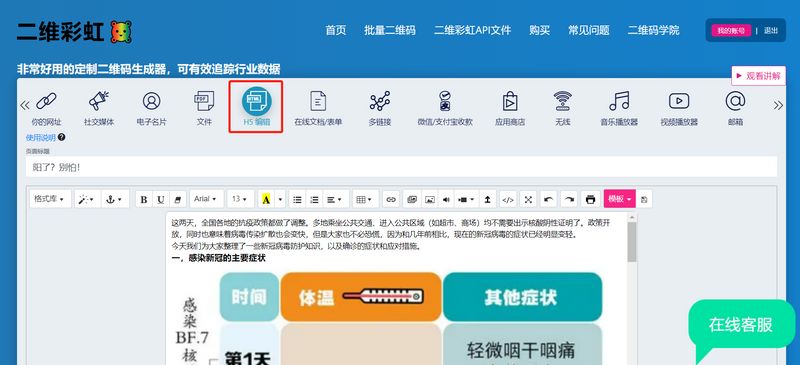
Task: Open the paragraph alignment dropdown
Action: 335,199
